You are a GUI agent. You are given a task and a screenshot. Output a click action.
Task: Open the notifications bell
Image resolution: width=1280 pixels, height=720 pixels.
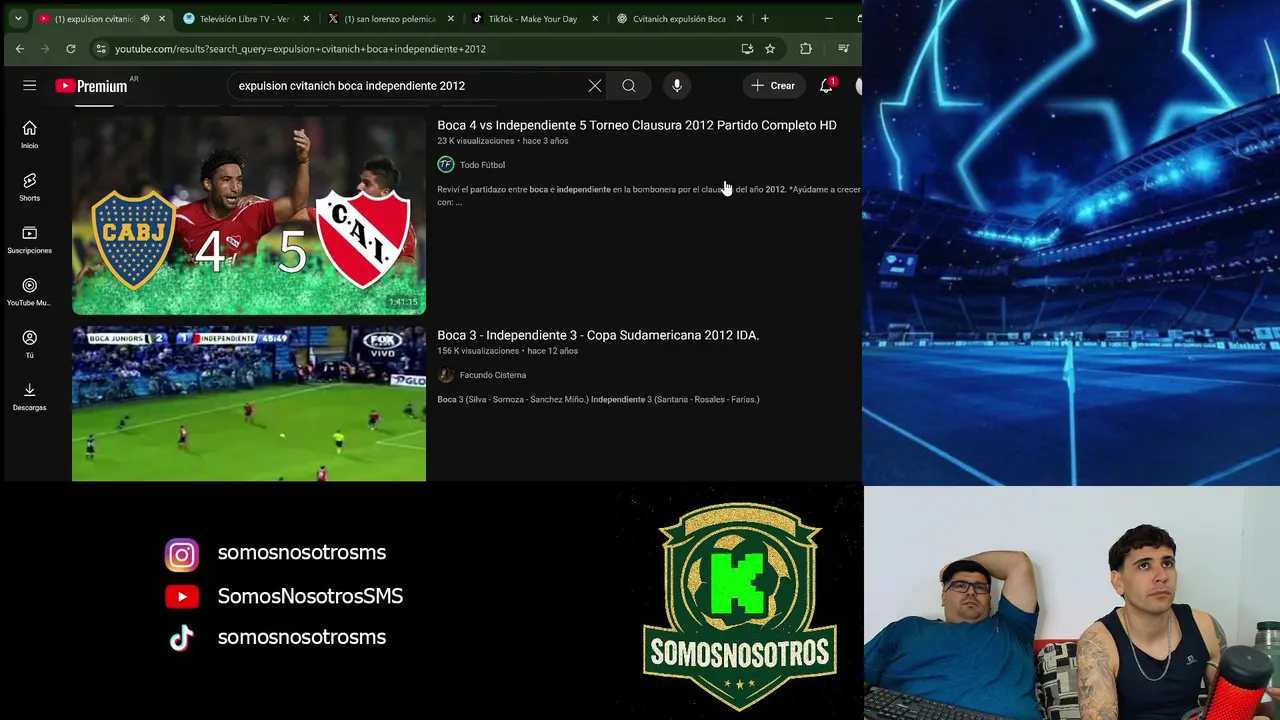(x=826, y=86)
